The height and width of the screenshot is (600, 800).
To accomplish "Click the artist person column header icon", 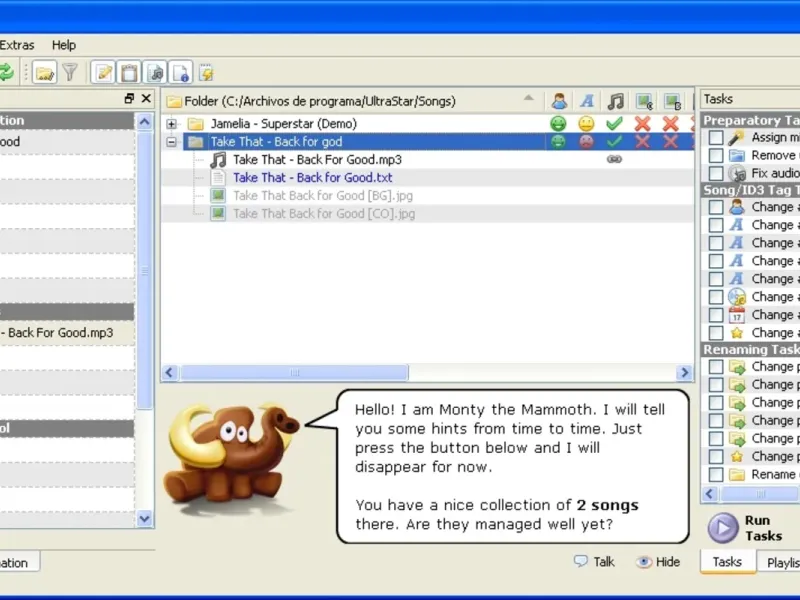I will 559,101.
